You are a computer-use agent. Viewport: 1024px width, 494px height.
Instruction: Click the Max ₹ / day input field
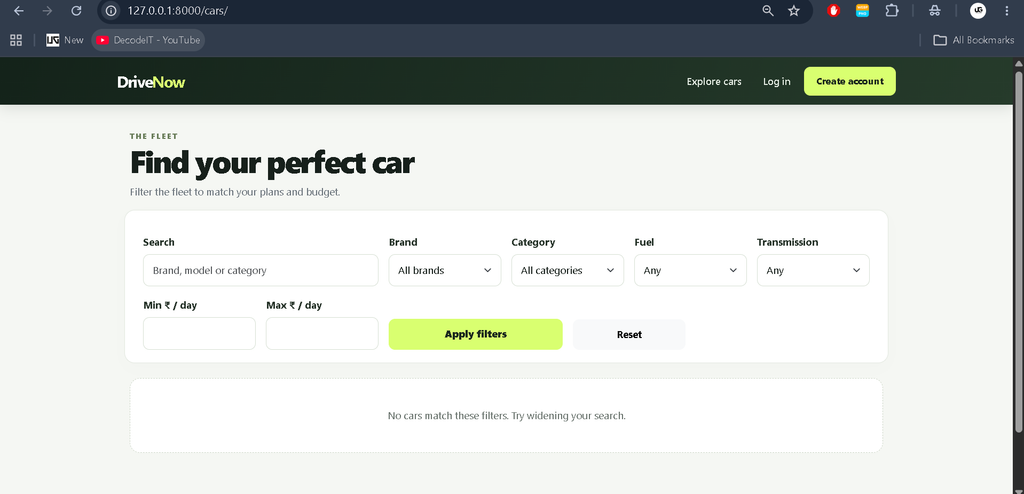click(322, 333)
